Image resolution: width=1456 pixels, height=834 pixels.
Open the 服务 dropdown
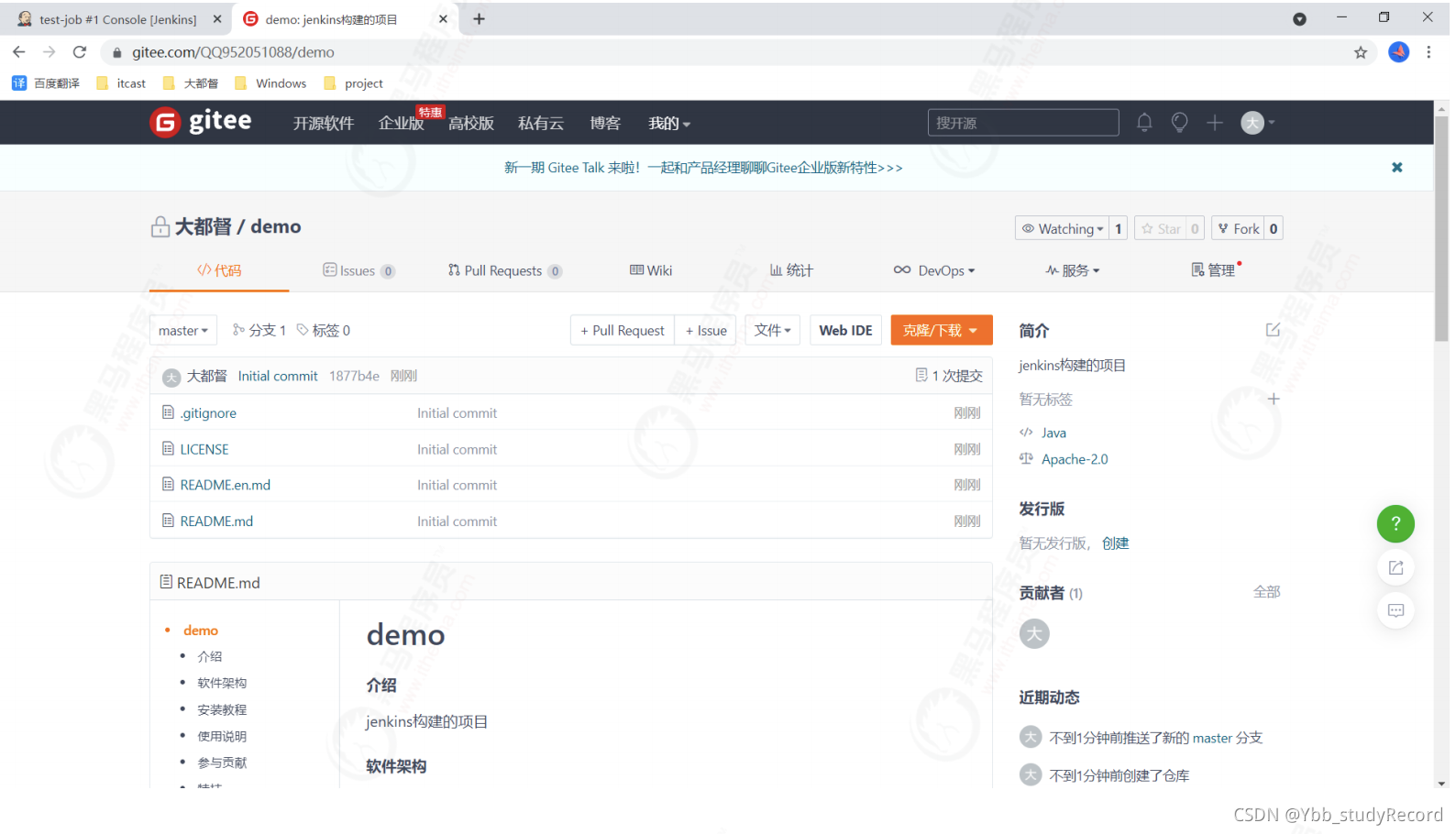point(1073,271)
